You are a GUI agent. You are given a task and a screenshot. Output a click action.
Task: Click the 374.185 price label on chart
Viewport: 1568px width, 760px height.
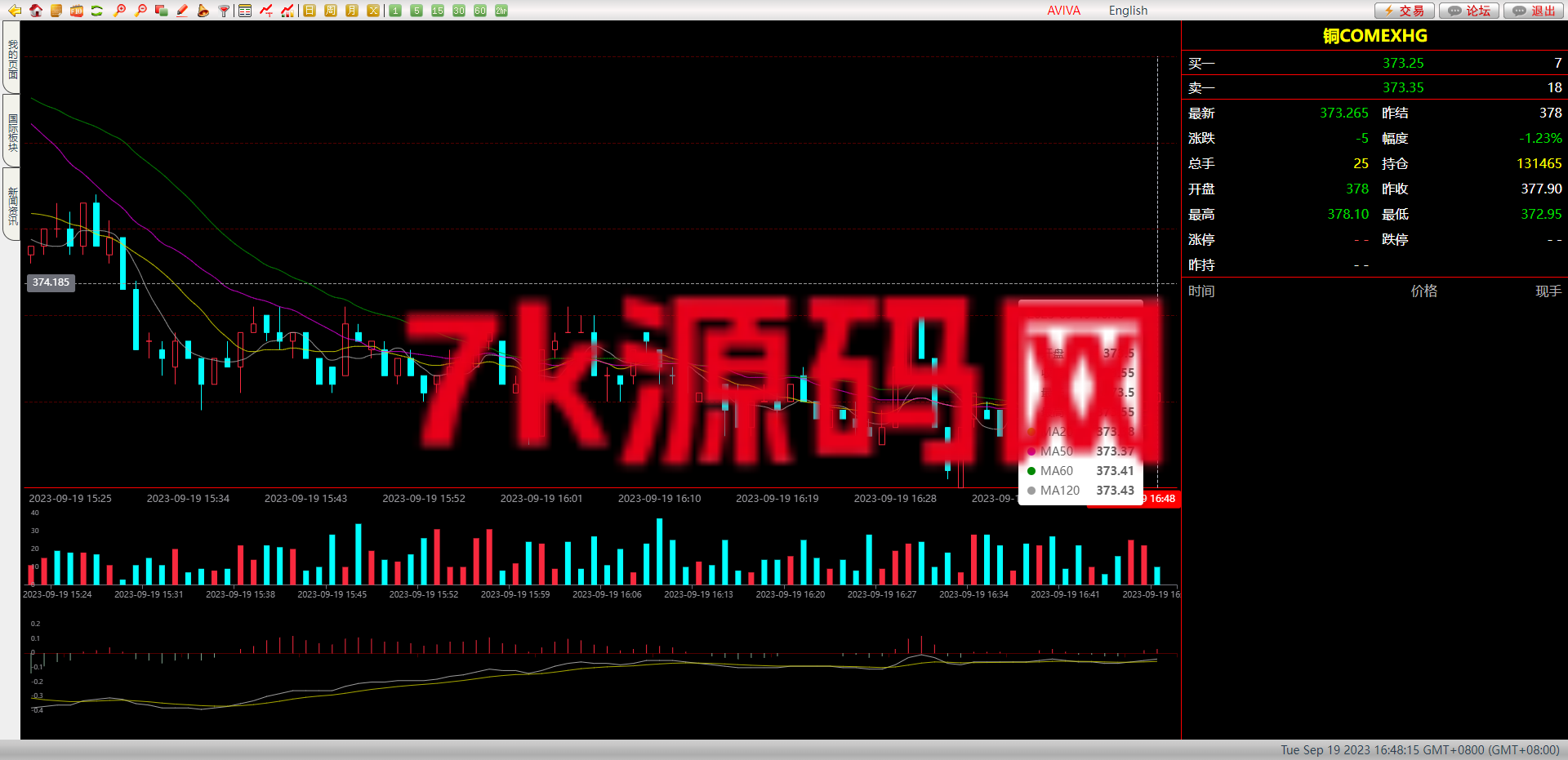click(51, 282)
